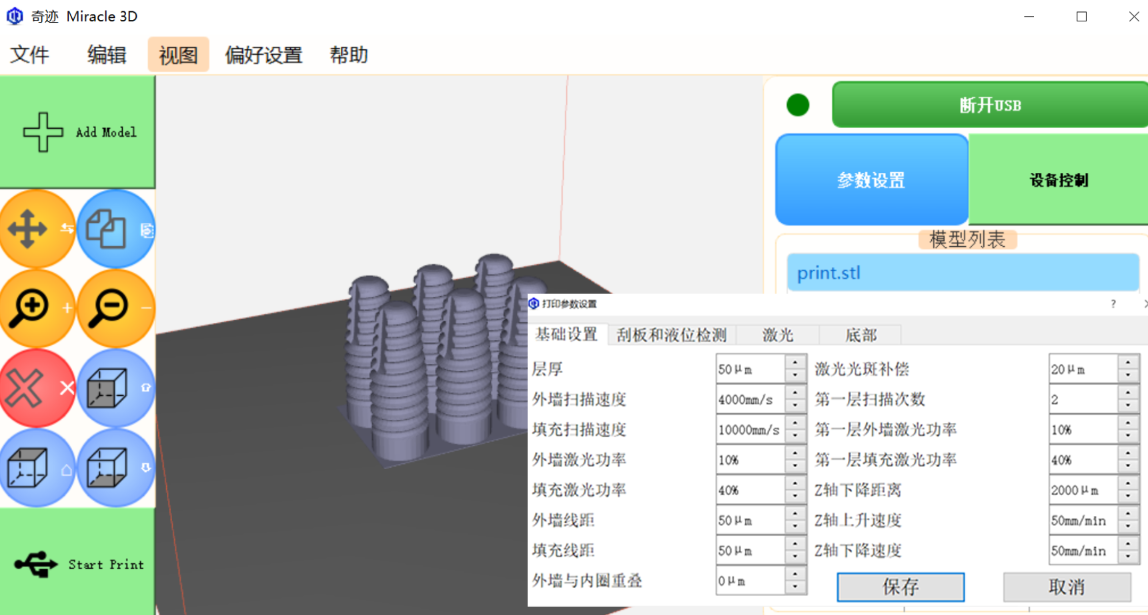Click 断开USB to disconnect
The image size is (1148, 615).
pos(989,106)
